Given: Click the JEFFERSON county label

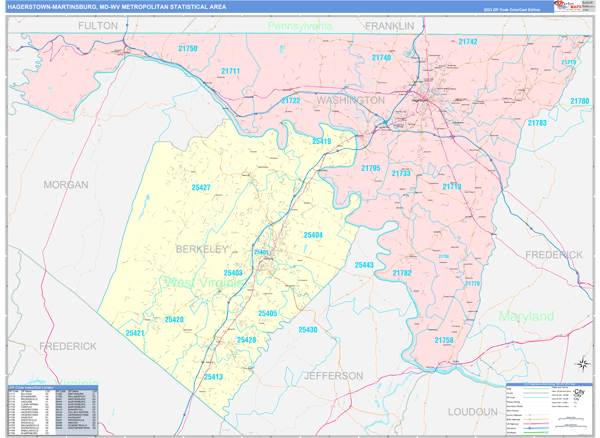Looking at the screenshot, I should coord(333,375).
